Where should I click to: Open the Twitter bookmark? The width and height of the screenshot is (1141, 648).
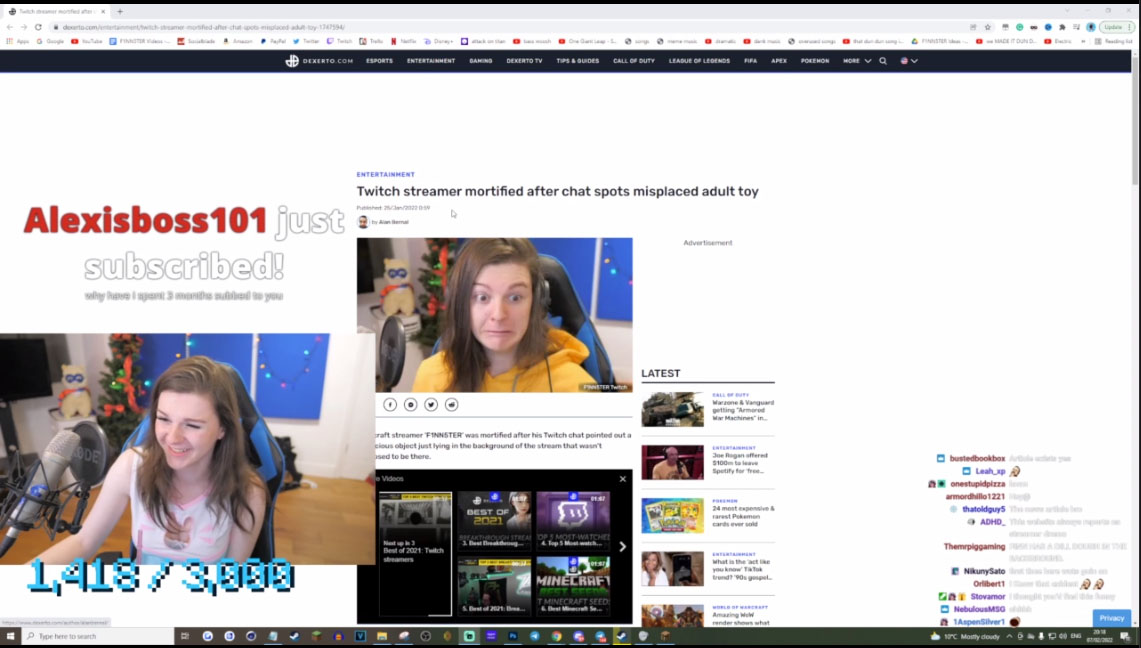click(x=306, y=41)
